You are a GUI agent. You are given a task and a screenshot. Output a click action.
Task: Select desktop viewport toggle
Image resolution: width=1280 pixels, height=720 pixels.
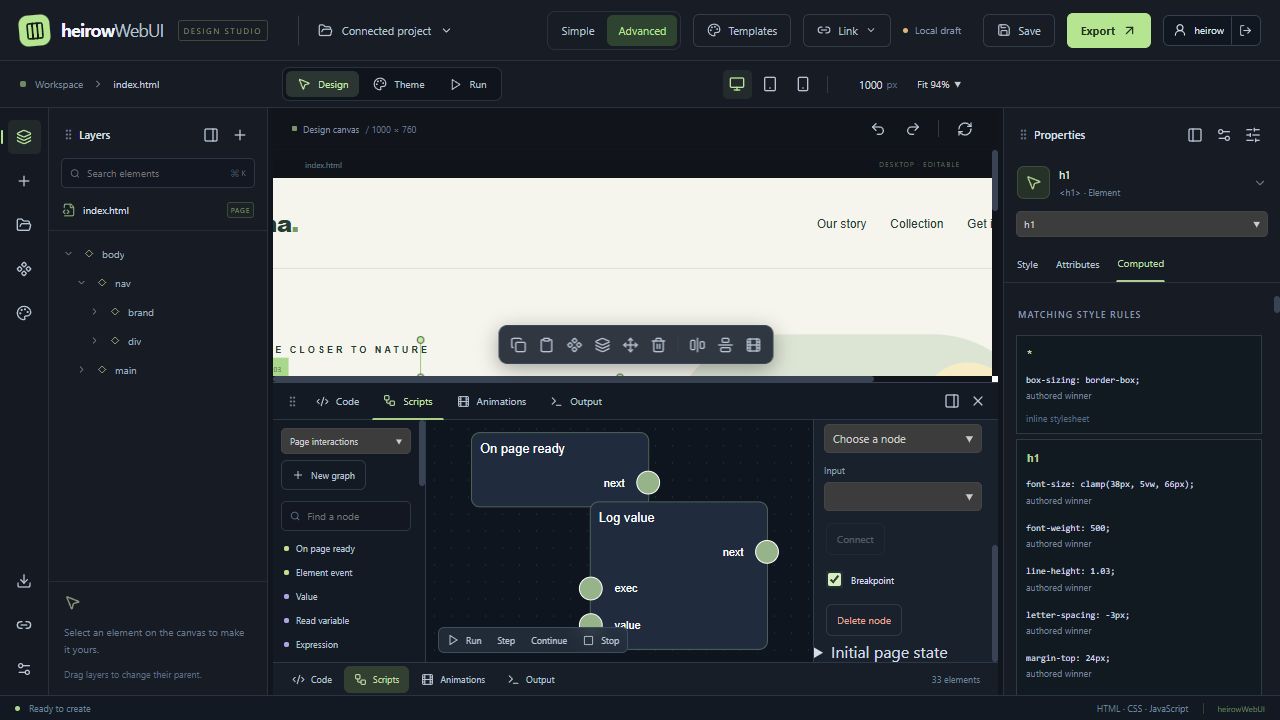click(x=737, y=85)
